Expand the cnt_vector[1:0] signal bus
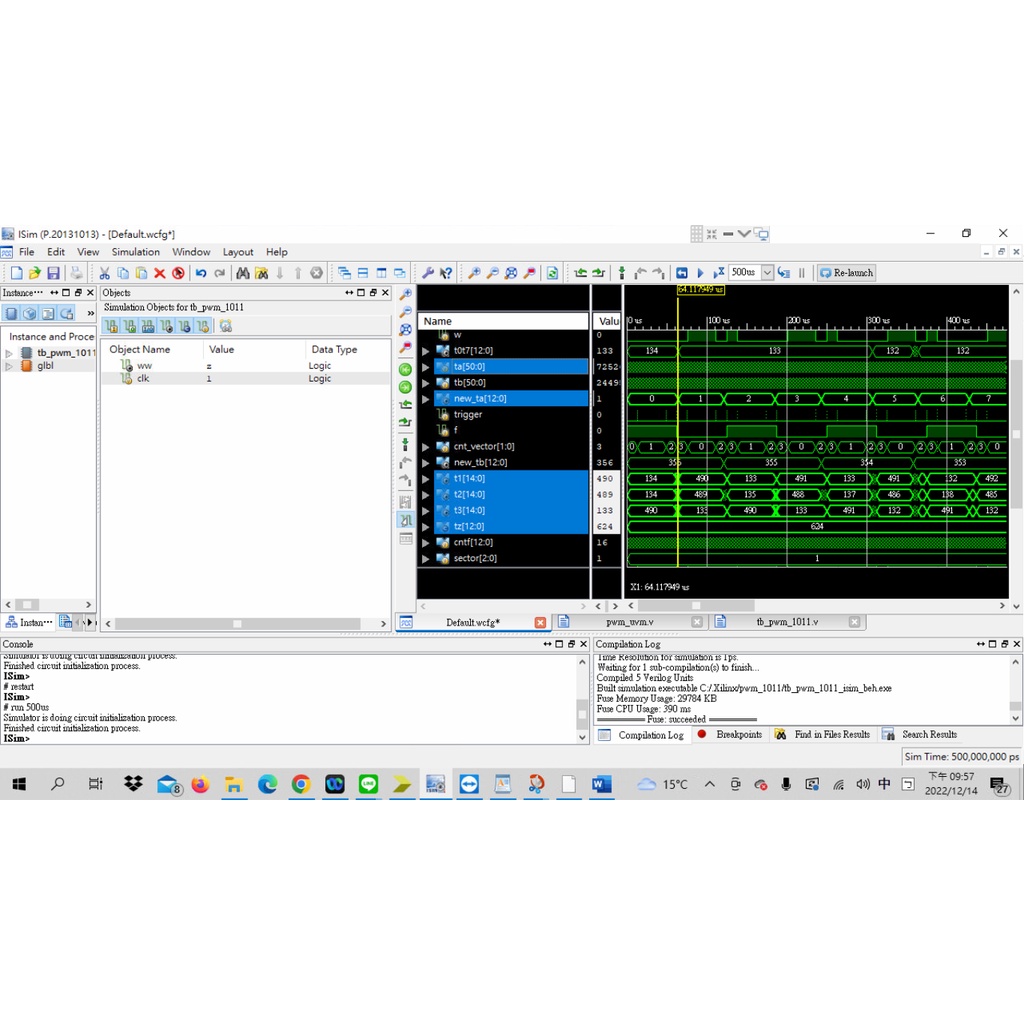The height and width of the screenshot is (1024, 1024). (425, 447)
